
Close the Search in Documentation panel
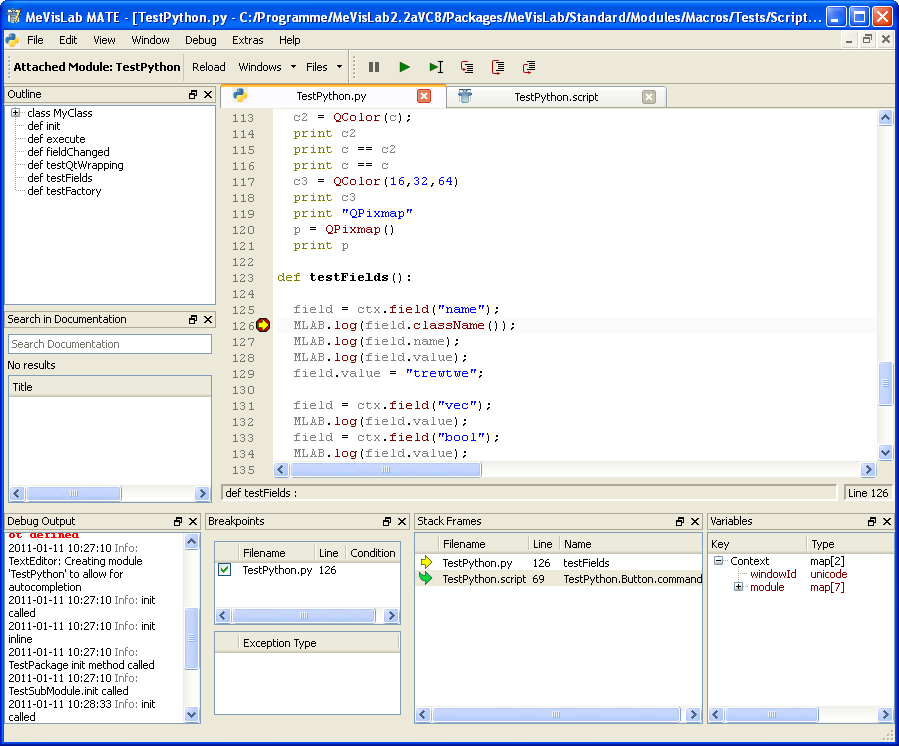point(208,319)
